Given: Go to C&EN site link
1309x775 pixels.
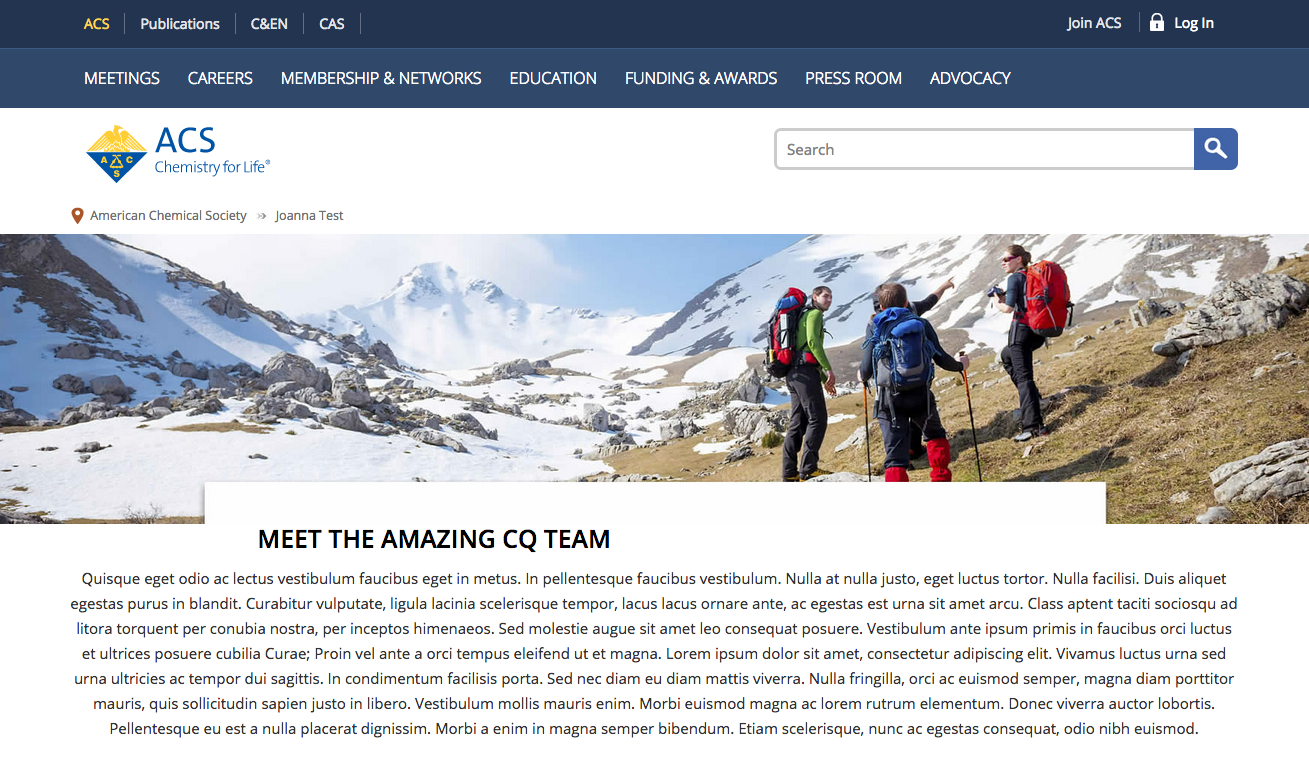Looking at the screenshot, I should [x=269, y=23].
